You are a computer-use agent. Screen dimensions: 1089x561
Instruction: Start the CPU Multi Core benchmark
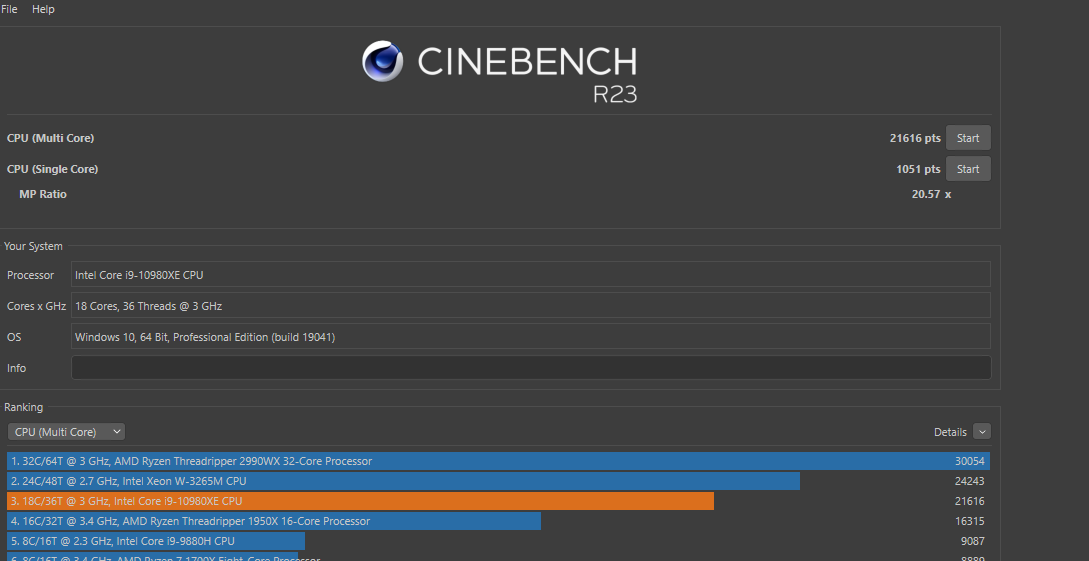tap(968, 138)
